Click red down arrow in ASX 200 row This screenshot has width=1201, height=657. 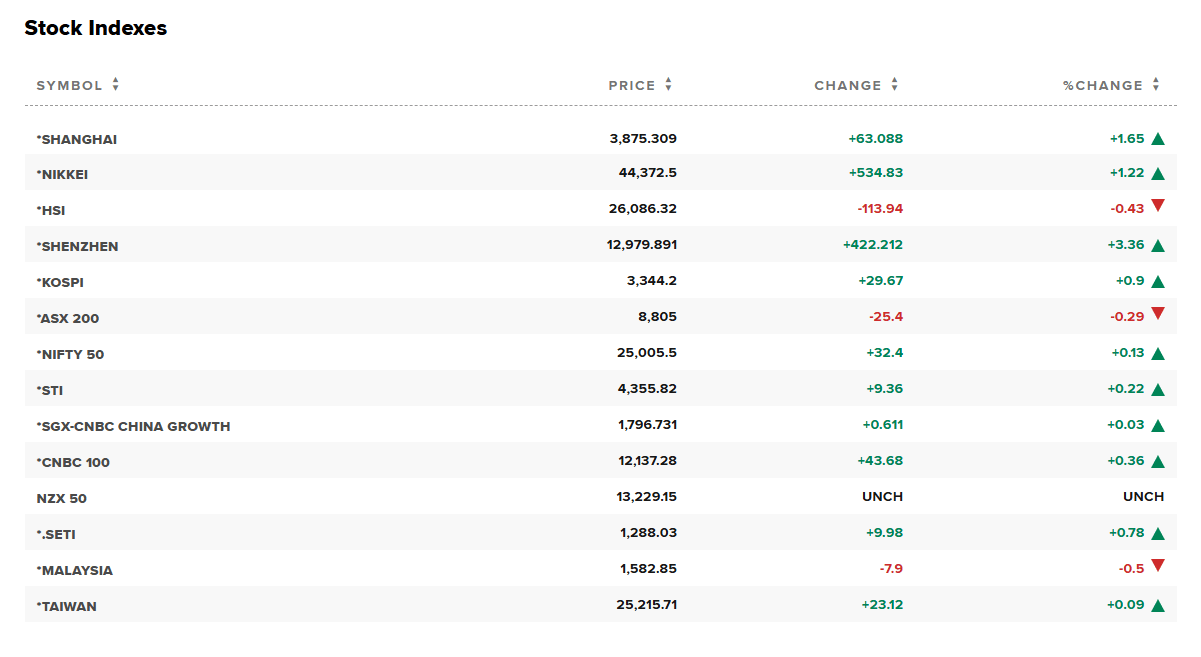[1158, 314]
